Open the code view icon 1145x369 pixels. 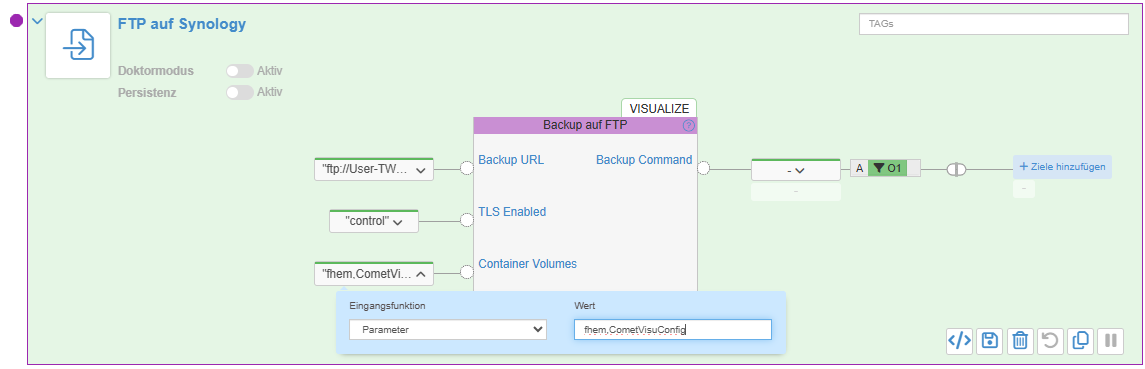959,341
